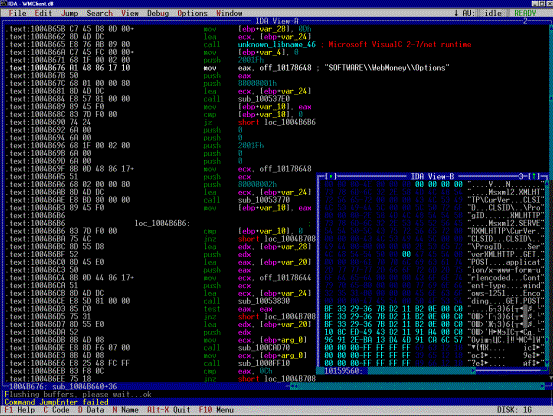Expand the Debug menu
This screenshot has height=416, width=553.
pyautogui.click(x=158, y=13)
